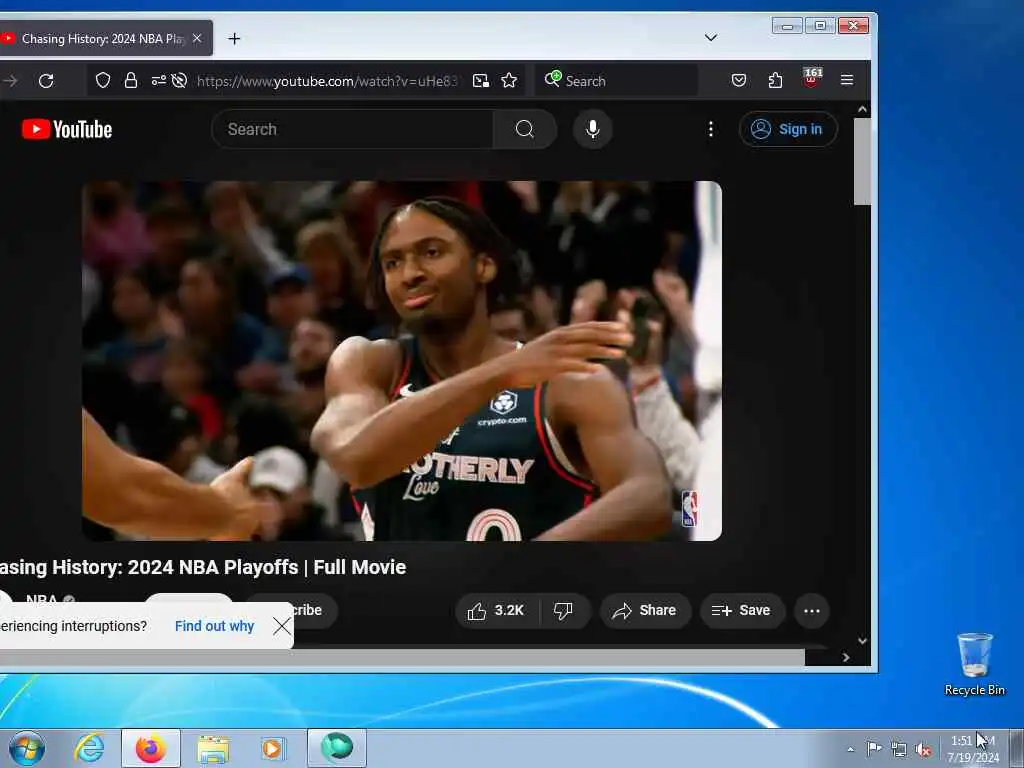
Task: Open Firefox extensions puzzle icon
Action: [775, 80]
